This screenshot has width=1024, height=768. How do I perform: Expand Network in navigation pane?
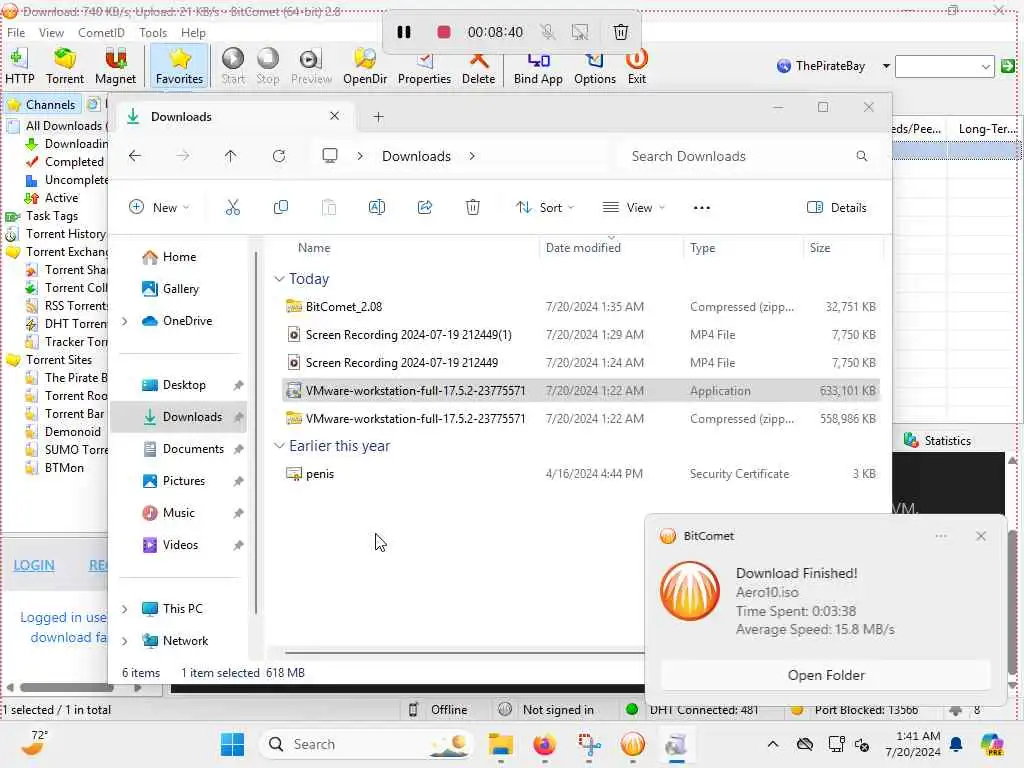click(125, 641)
